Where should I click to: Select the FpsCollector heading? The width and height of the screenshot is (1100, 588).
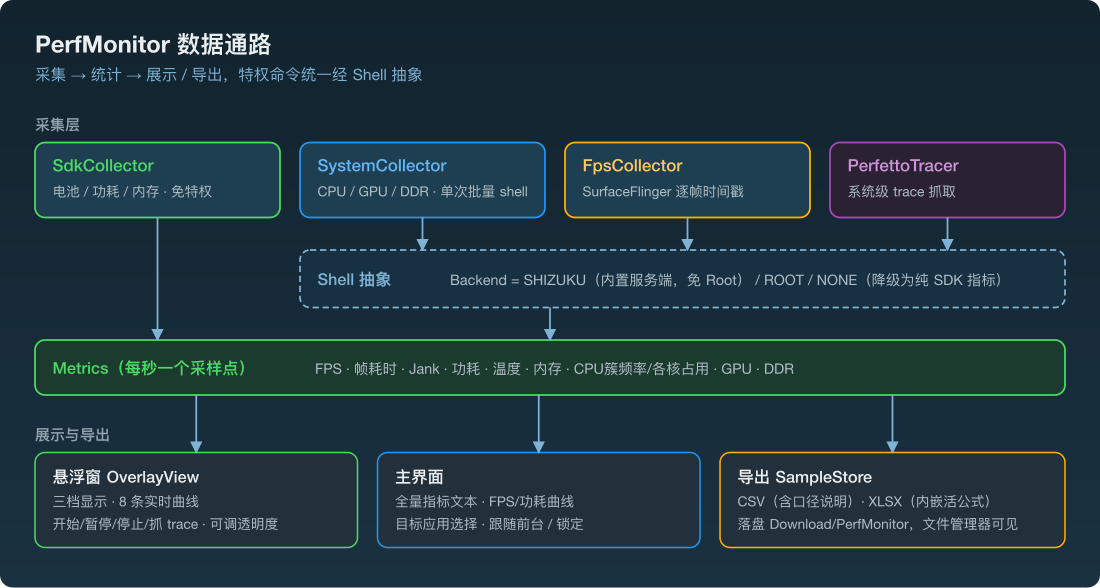tap(632, 166)
